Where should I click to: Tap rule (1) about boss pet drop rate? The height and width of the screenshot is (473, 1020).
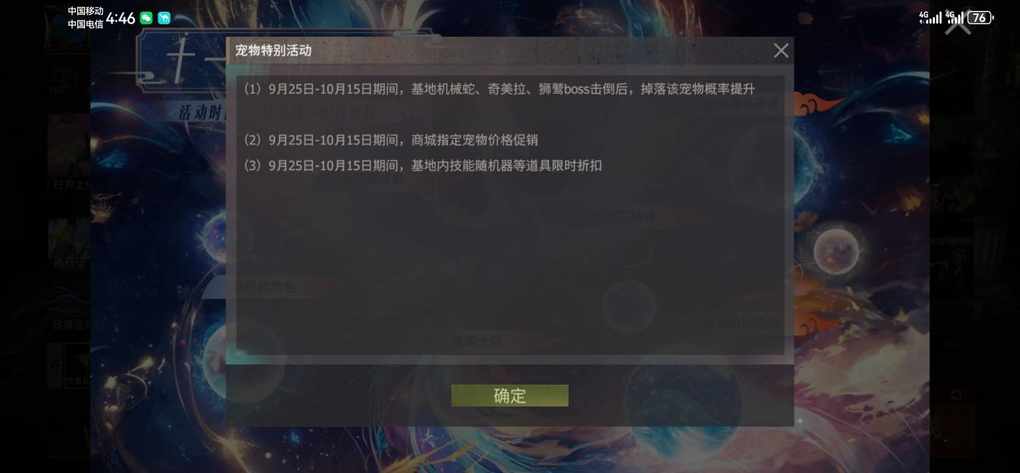coord(500,89)
